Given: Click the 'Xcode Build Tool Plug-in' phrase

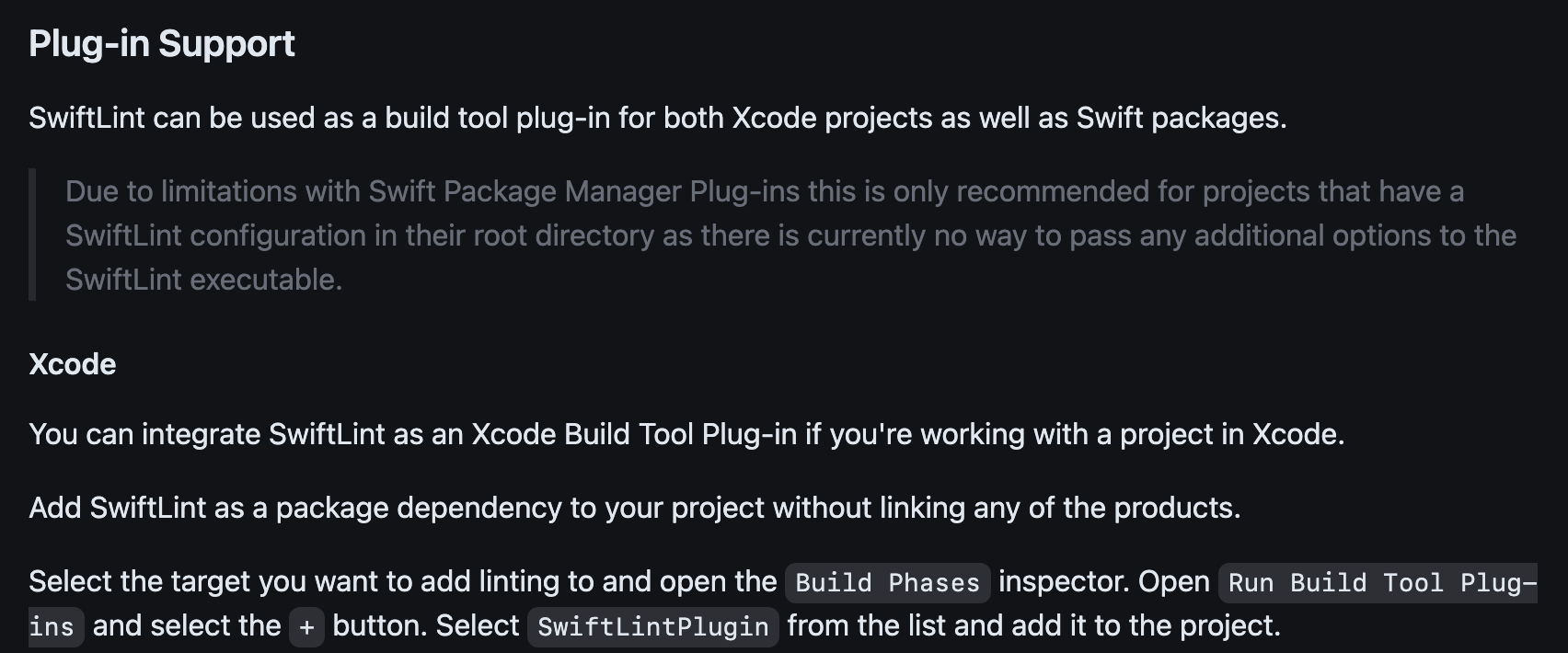Looking at the screenshot, I should (x=634, y=434).
